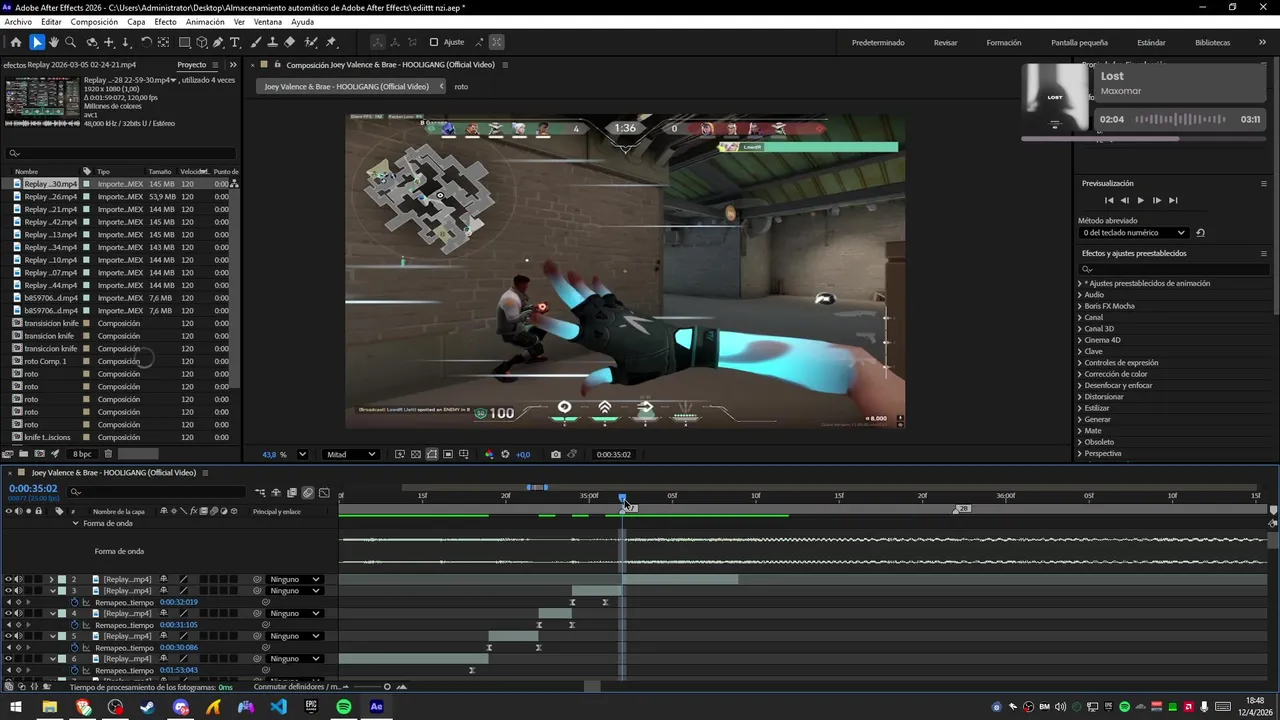Toggle the frame blending switch in timeline
Screen dimensions: 1280x720
pos(292,493)
